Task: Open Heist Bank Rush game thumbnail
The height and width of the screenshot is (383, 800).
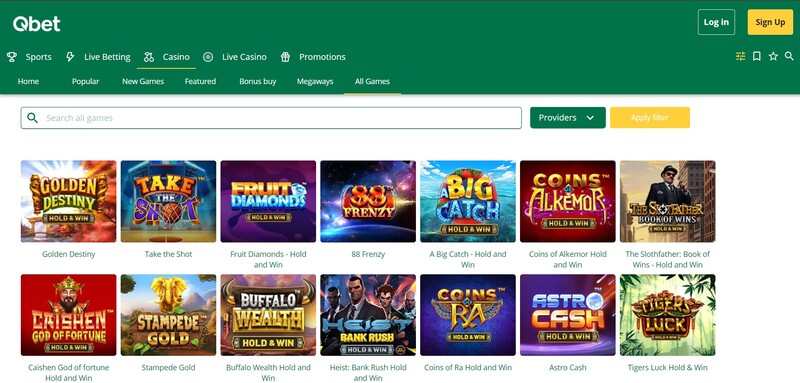Action: pyautogui.click(x=368, y=315)
